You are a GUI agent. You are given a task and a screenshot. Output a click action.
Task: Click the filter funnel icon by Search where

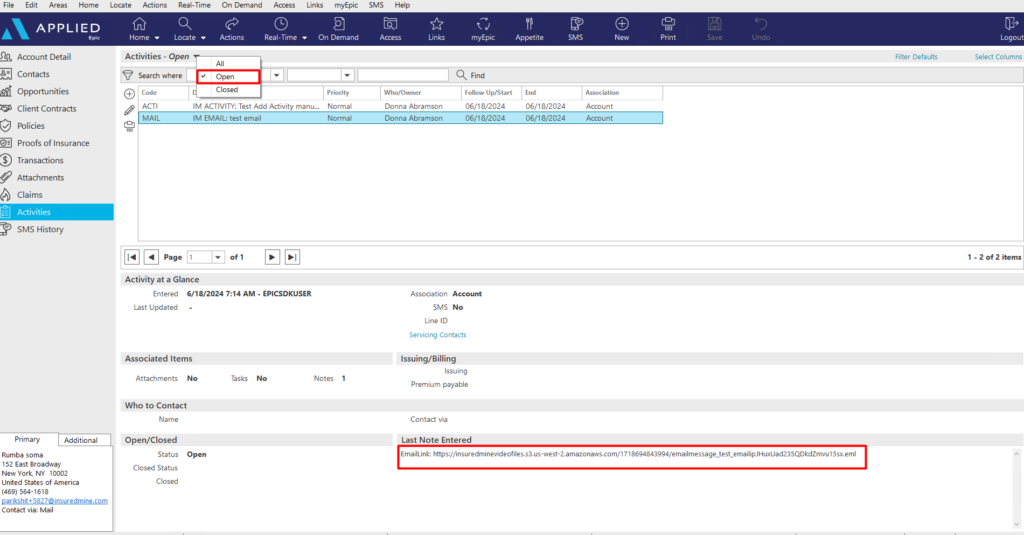(128, 75)
